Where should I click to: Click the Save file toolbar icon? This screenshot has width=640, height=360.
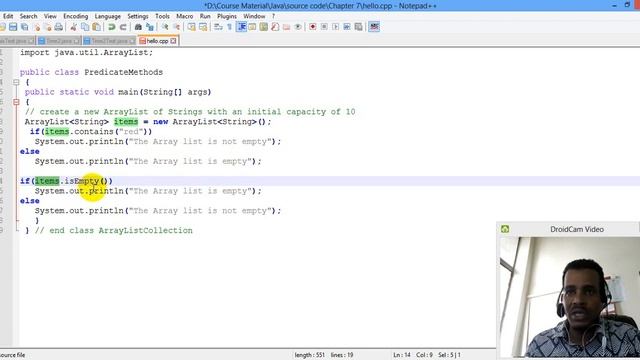[x=13, y=27]
